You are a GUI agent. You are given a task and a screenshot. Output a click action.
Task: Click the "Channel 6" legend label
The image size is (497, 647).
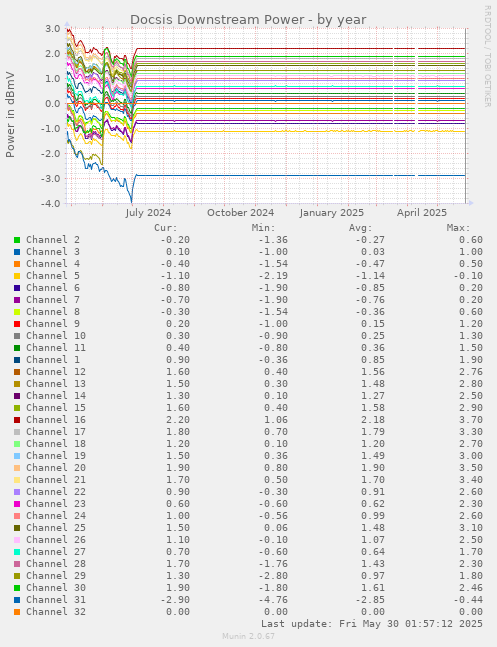[x=53, y=288]
